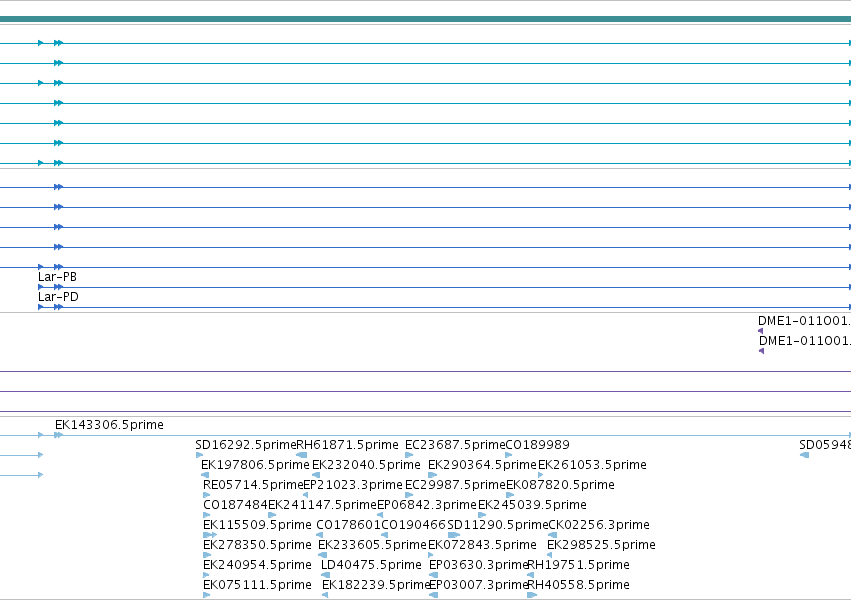The width and height of the screenshot is (851, 600).
Task: Click the EK115509.5prime label
Action: 257,525
